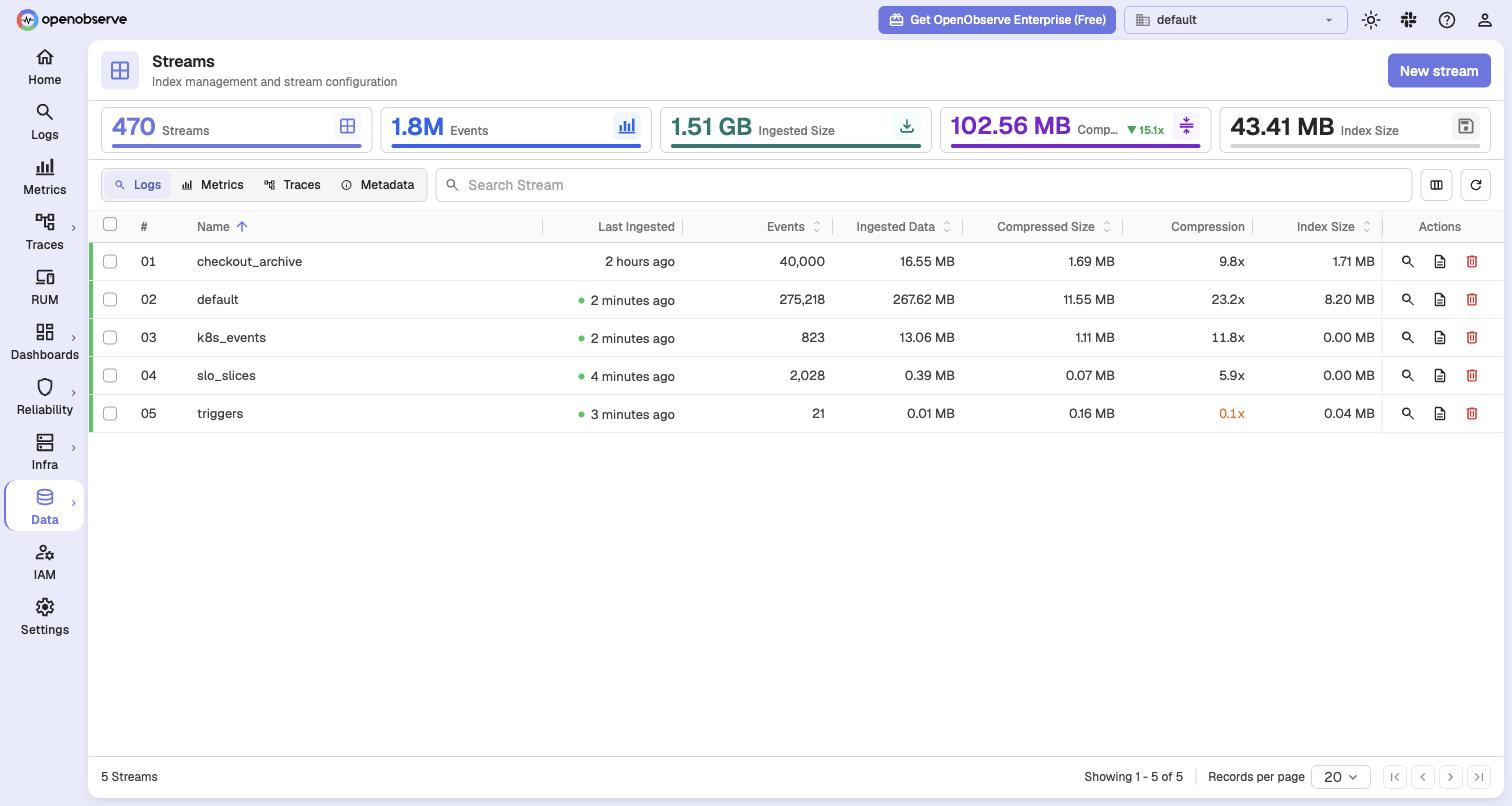Switch to the Traces stream tab
The width and height of the screenshot is (1512, 806).
tap(292, 185)
